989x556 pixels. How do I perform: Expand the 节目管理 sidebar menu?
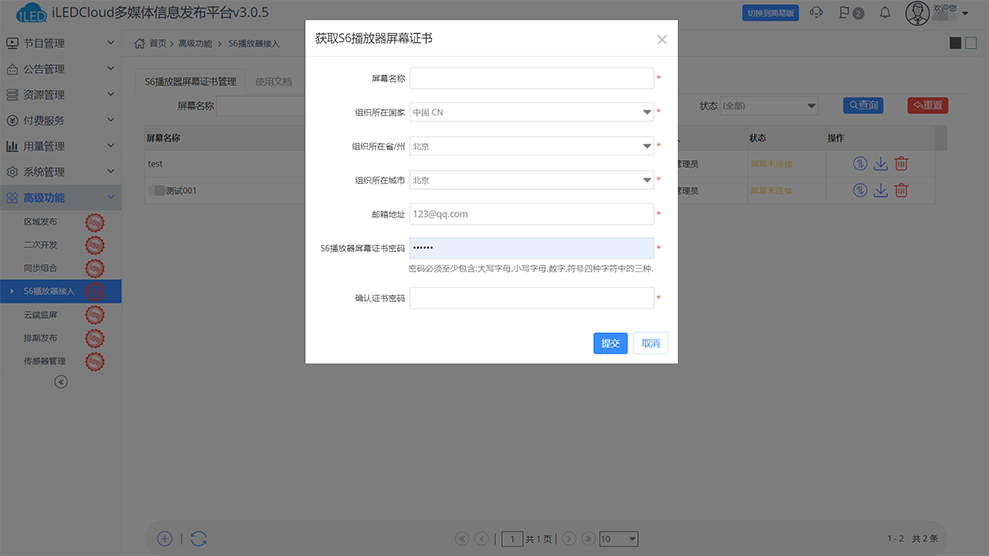pyautogui.click(x=60, y=43)
